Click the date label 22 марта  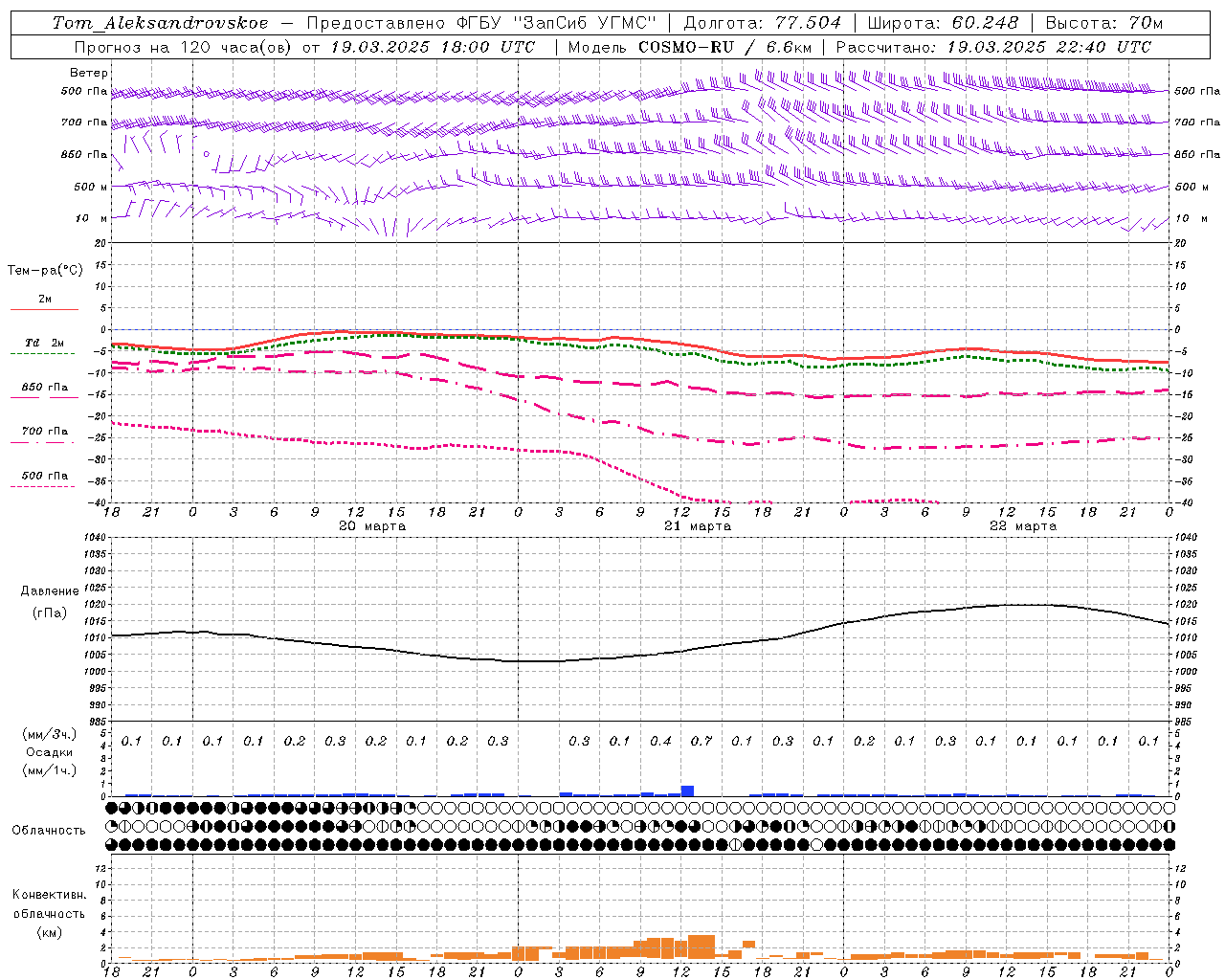coord(1023,526)
